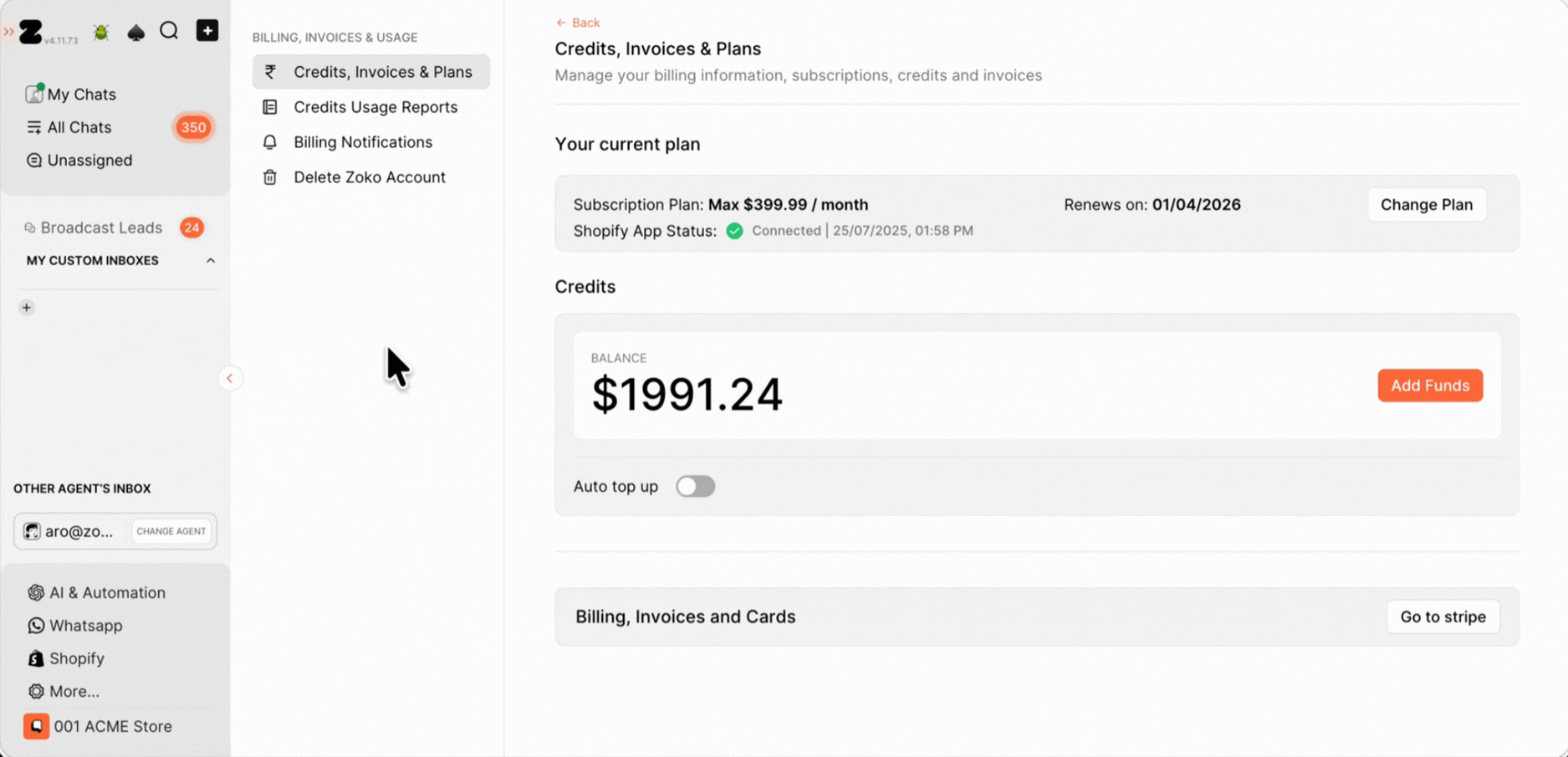
Task: Click the Change Plan button
Action: 1426,205
